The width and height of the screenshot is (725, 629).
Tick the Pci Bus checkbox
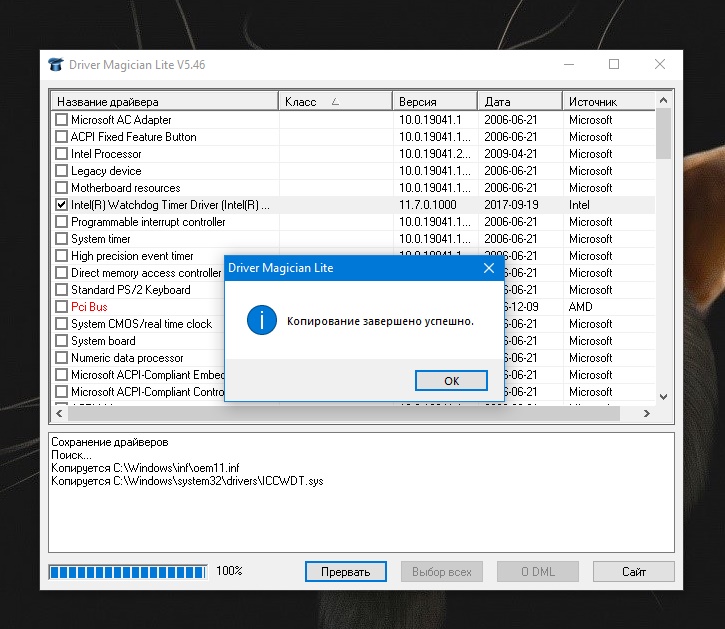point(61,307)
